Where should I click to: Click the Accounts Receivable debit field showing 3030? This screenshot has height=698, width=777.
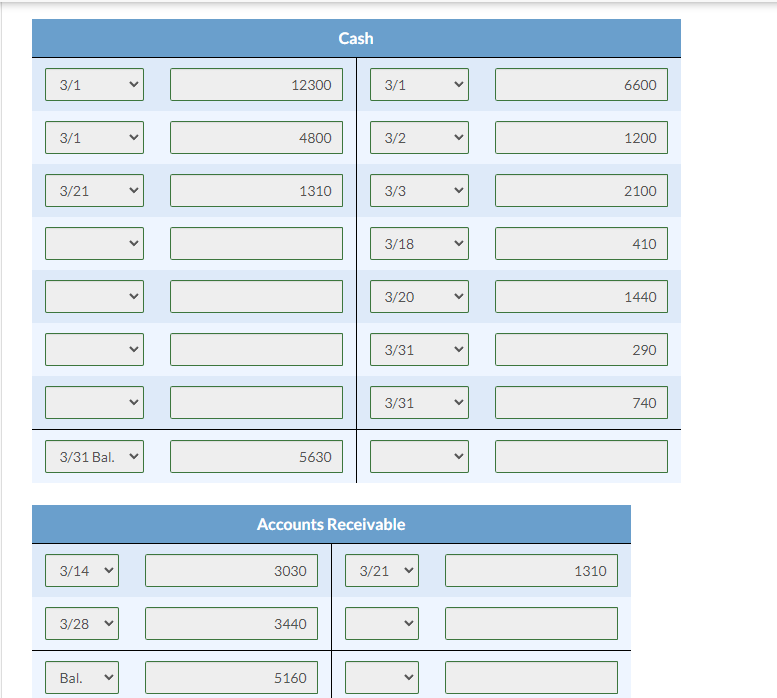click(231, 571)
